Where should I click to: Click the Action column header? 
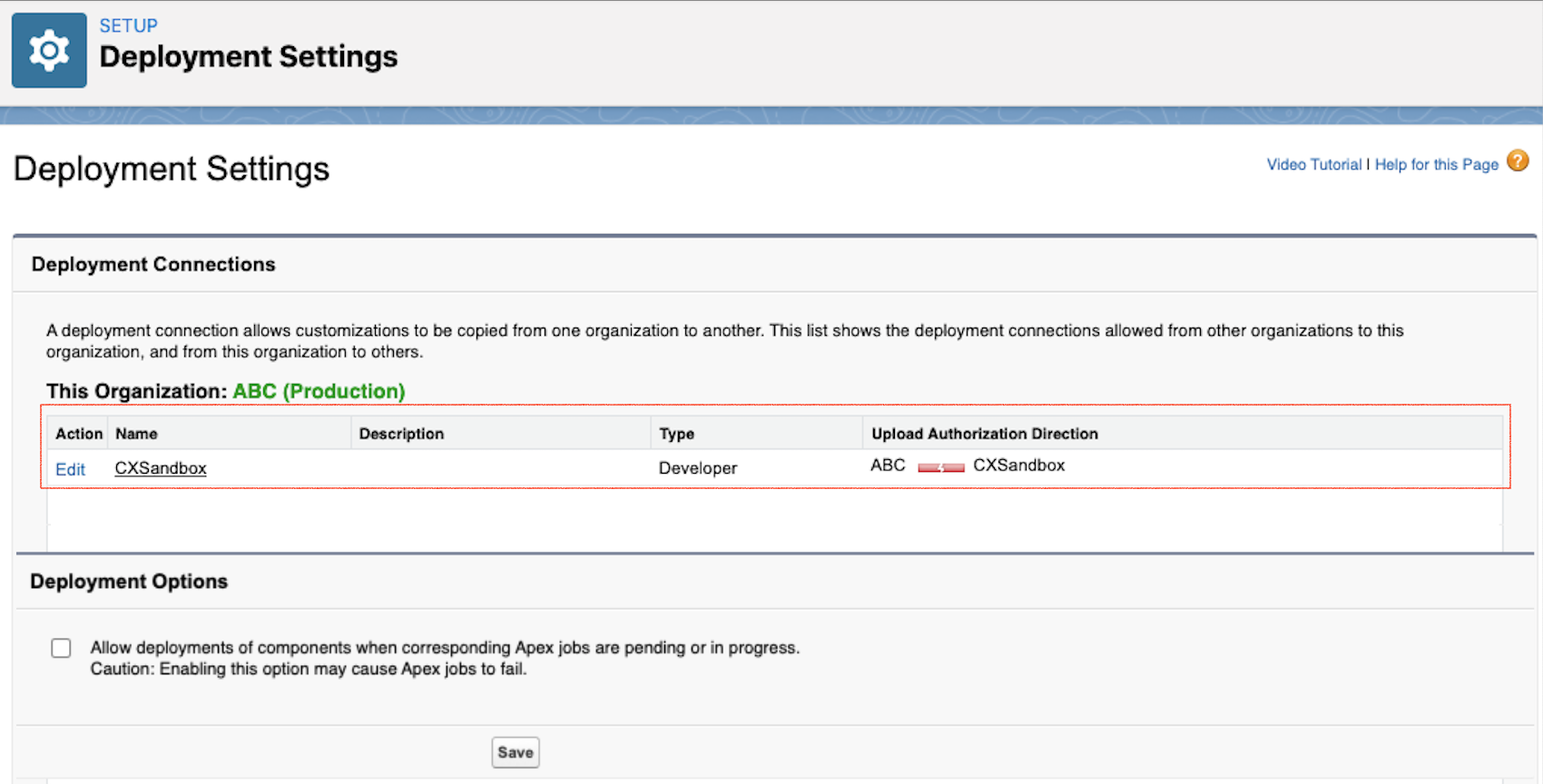79,434
